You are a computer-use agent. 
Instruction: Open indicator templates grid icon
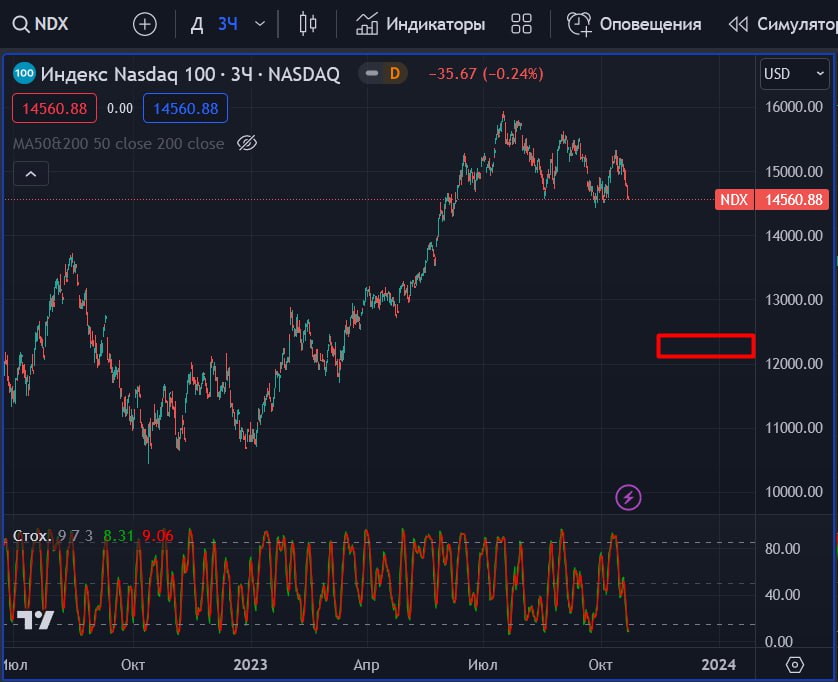(x=521, y=24)
